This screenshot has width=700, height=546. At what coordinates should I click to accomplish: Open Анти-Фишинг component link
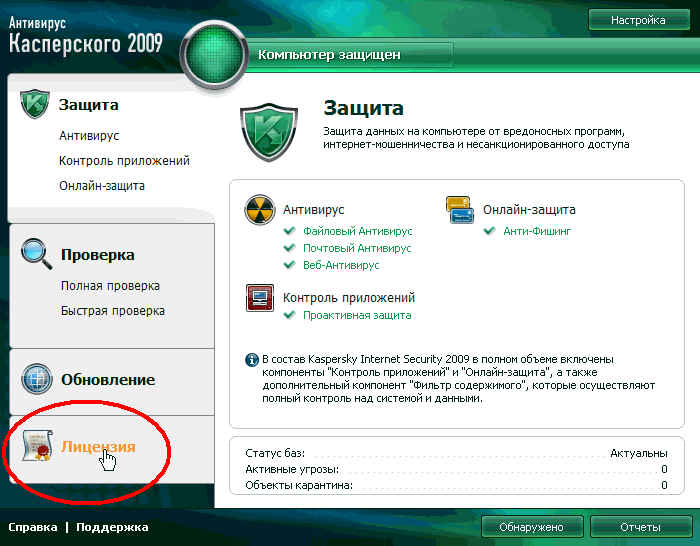[537, 231]
